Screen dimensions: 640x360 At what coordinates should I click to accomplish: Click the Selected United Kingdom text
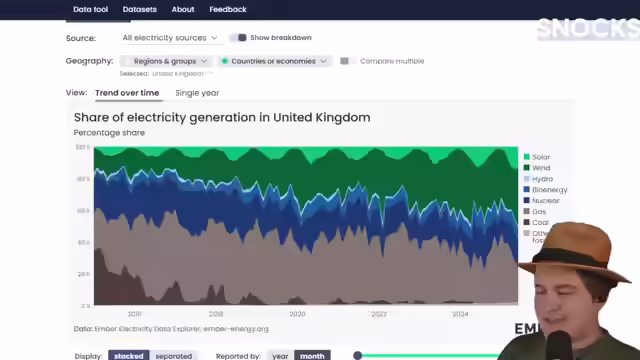coord(166,73)
